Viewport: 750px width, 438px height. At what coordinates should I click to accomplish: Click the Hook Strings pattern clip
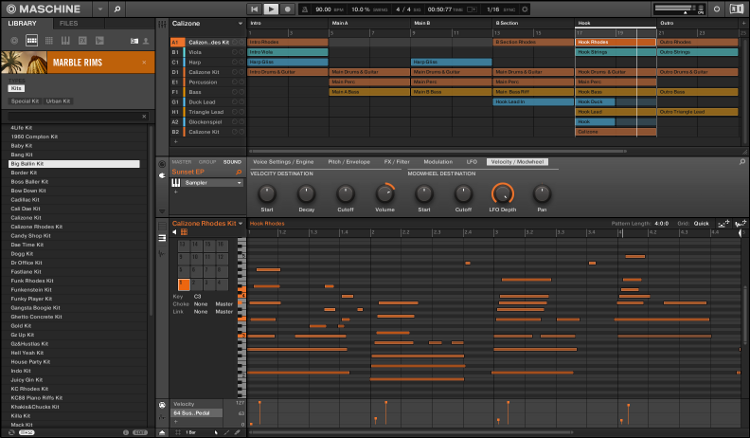point(615,52)
